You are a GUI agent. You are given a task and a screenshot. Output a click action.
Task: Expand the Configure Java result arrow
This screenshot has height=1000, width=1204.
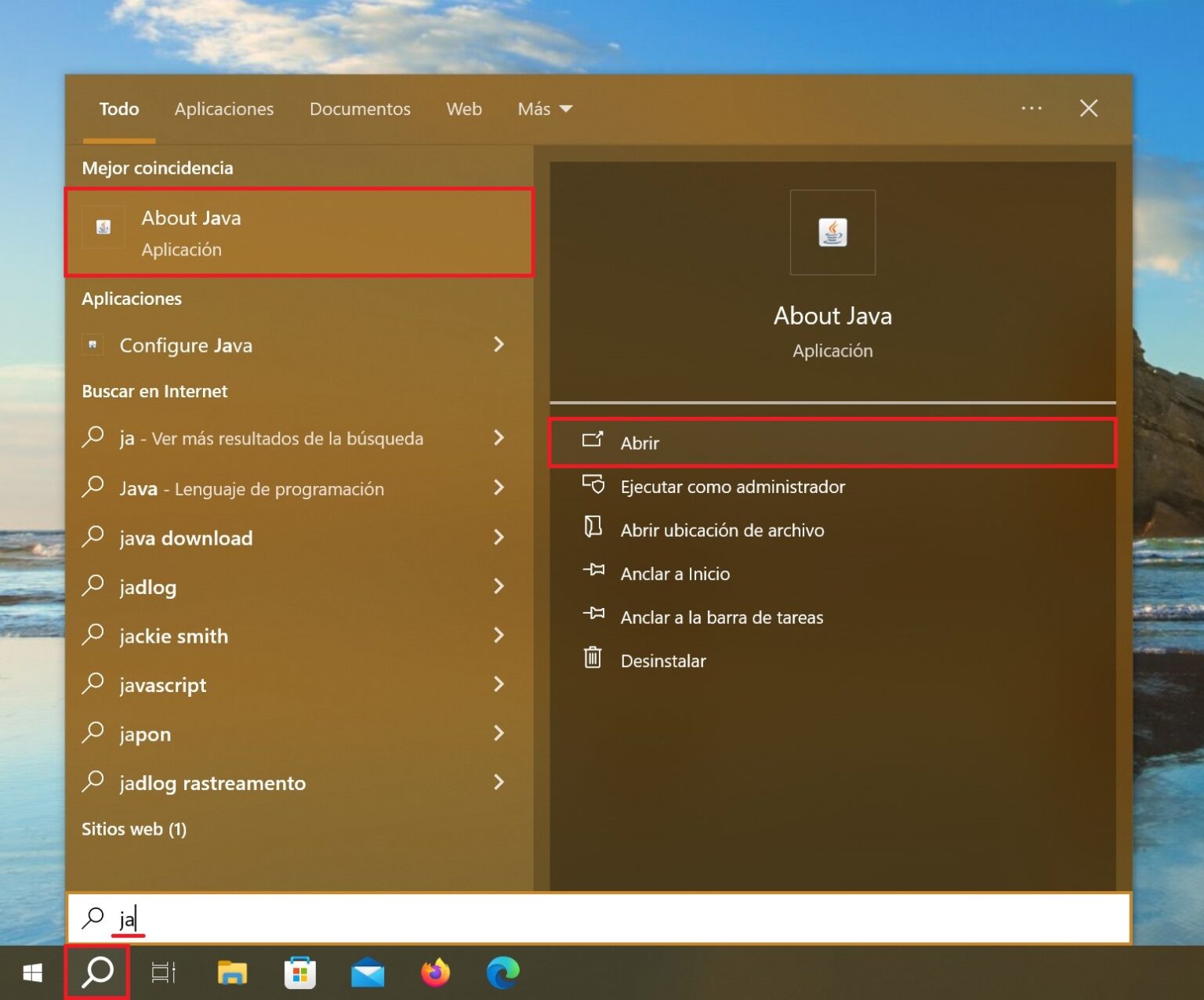click(499, 345)
